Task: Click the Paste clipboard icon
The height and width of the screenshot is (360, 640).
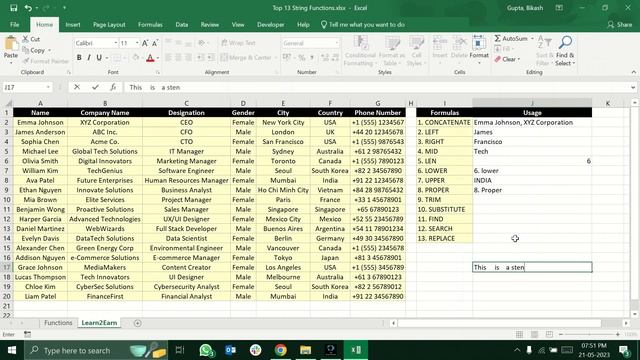Action: (11, 43)
